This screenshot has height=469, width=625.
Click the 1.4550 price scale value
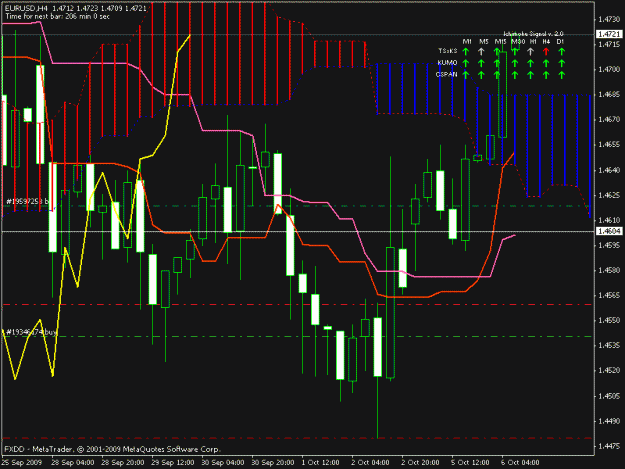pyautogui.click(x=609, y=320)
